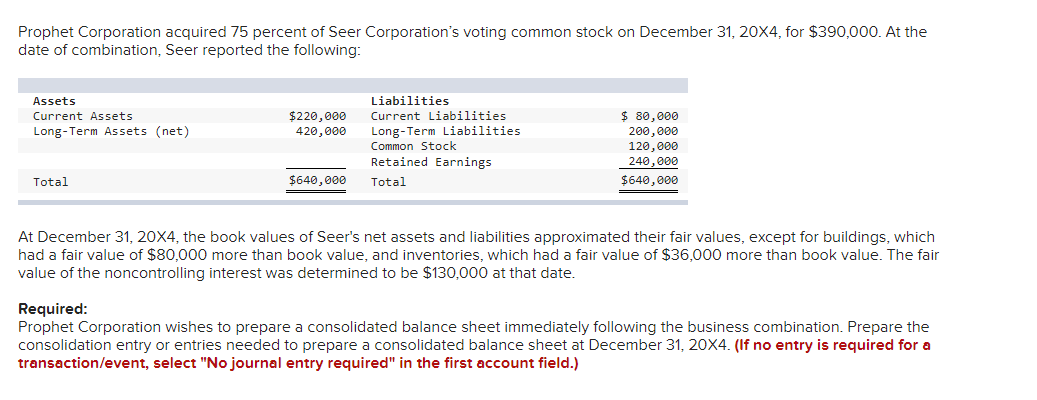This screenshot has width=1037, height=400.
Task: Click the $220,000 current assets value
Action: pyautogui.click(x=317, y=116)
